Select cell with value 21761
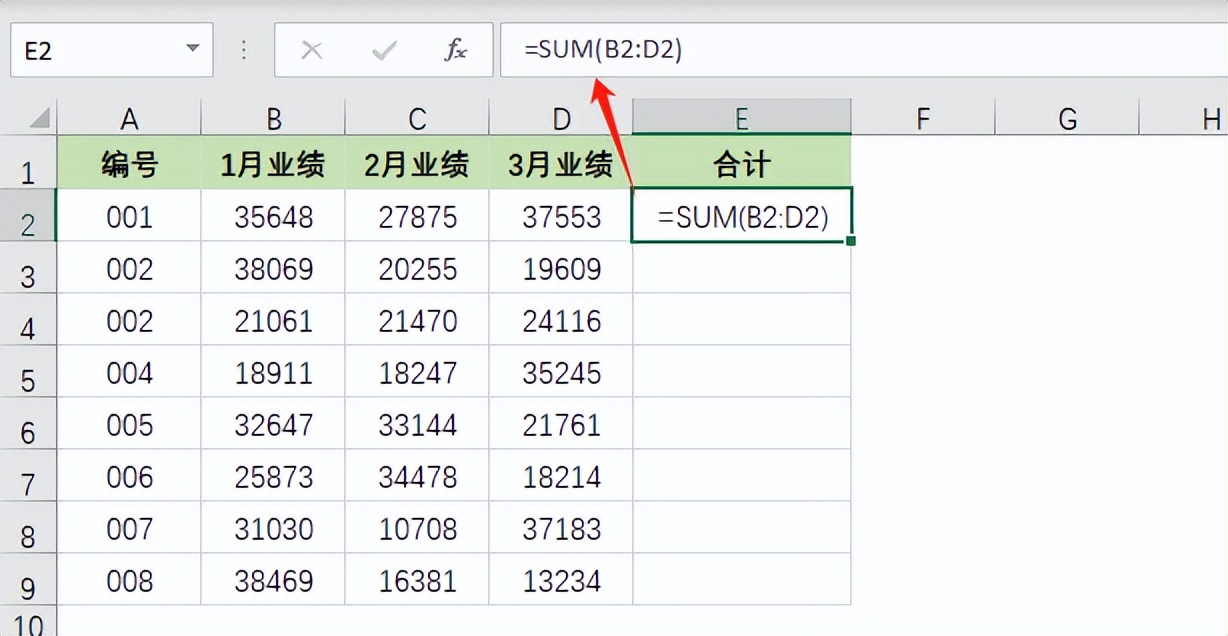Screen dimensions: 1228x636 coord(561,424)
